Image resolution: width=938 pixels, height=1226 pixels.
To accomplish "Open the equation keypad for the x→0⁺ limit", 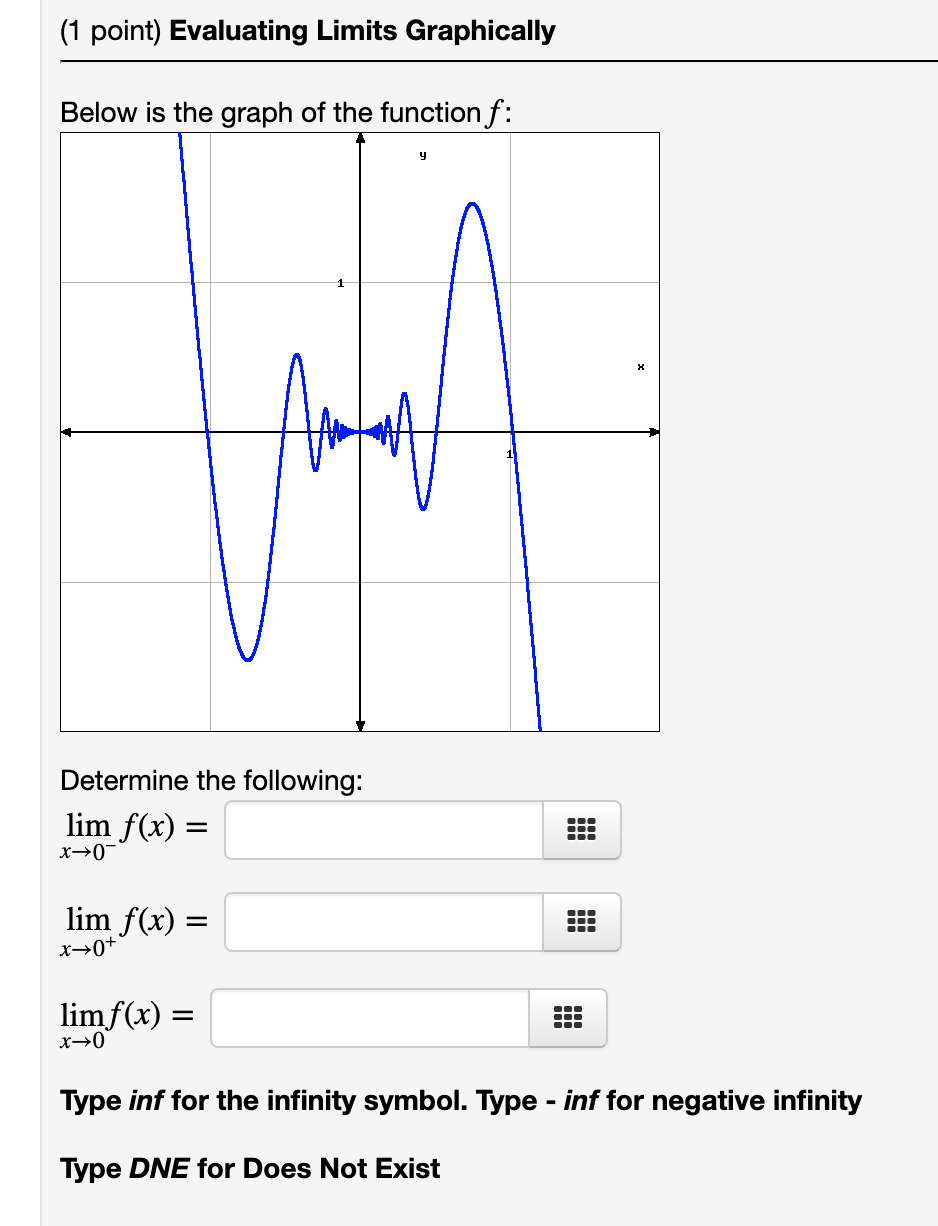I will pyautogui.click(x=581, y=922).
